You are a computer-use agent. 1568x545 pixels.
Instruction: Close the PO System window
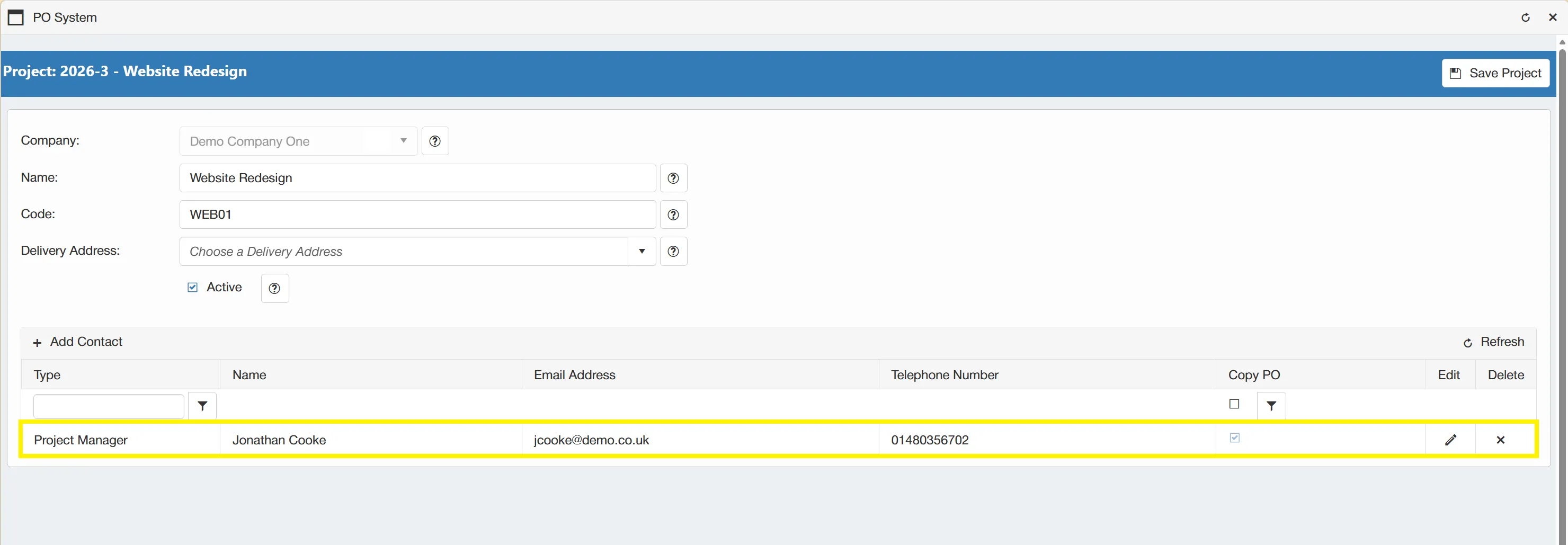coord(1552,17)
